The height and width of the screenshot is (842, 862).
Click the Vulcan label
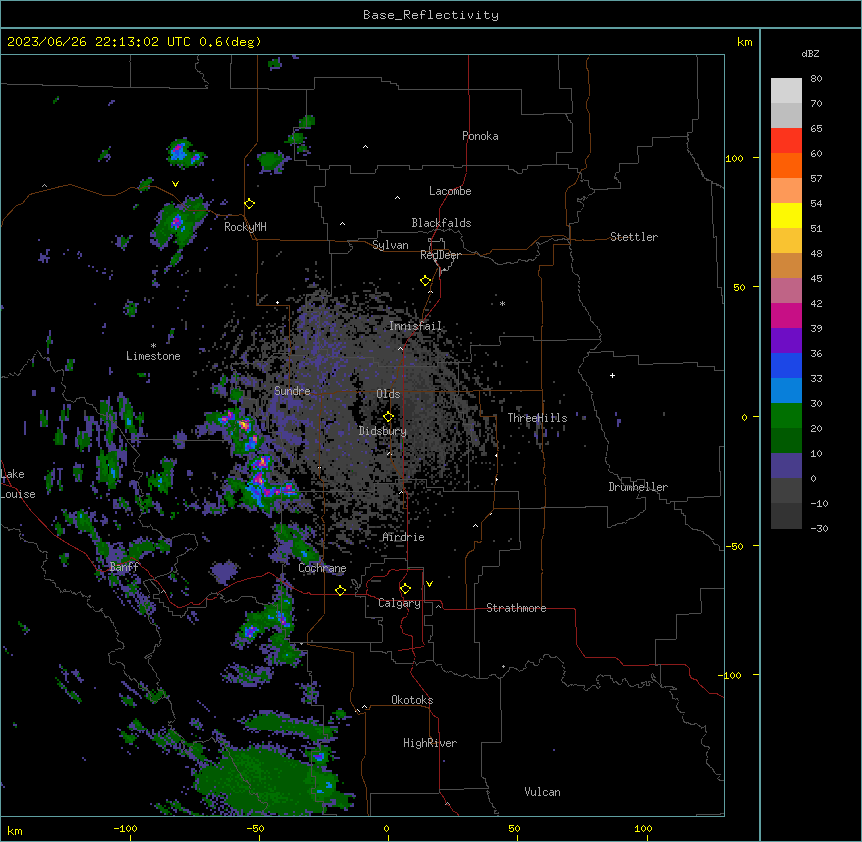click(x=542, y=792)
